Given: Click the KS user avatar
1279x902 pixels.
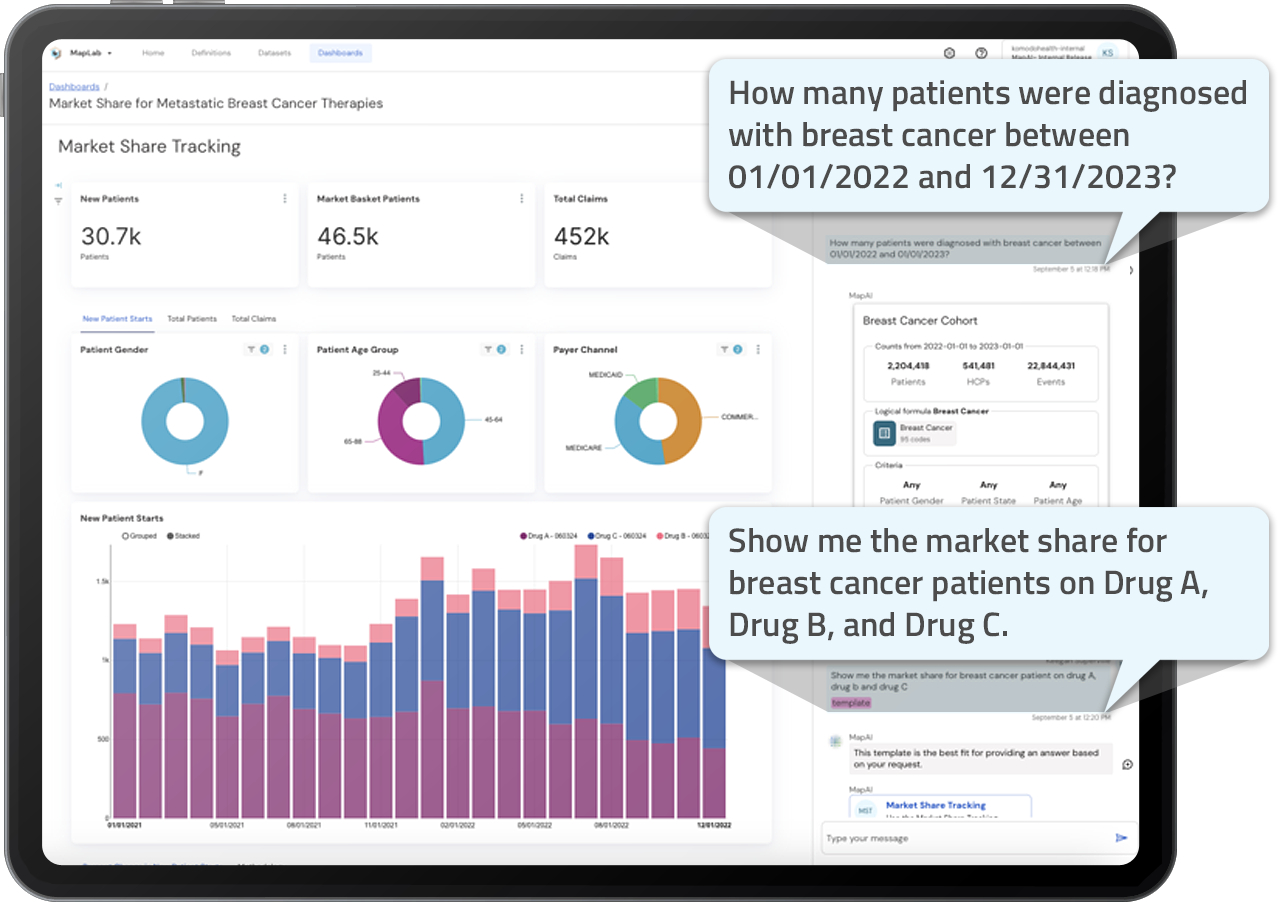Looking at the screenshot, I should coord(1107,53).
